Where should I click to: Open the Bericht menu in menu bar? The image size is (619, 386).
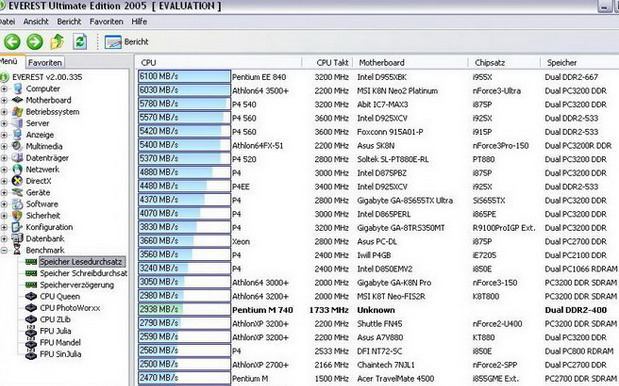pyautogui.click(x=69, y=22)
